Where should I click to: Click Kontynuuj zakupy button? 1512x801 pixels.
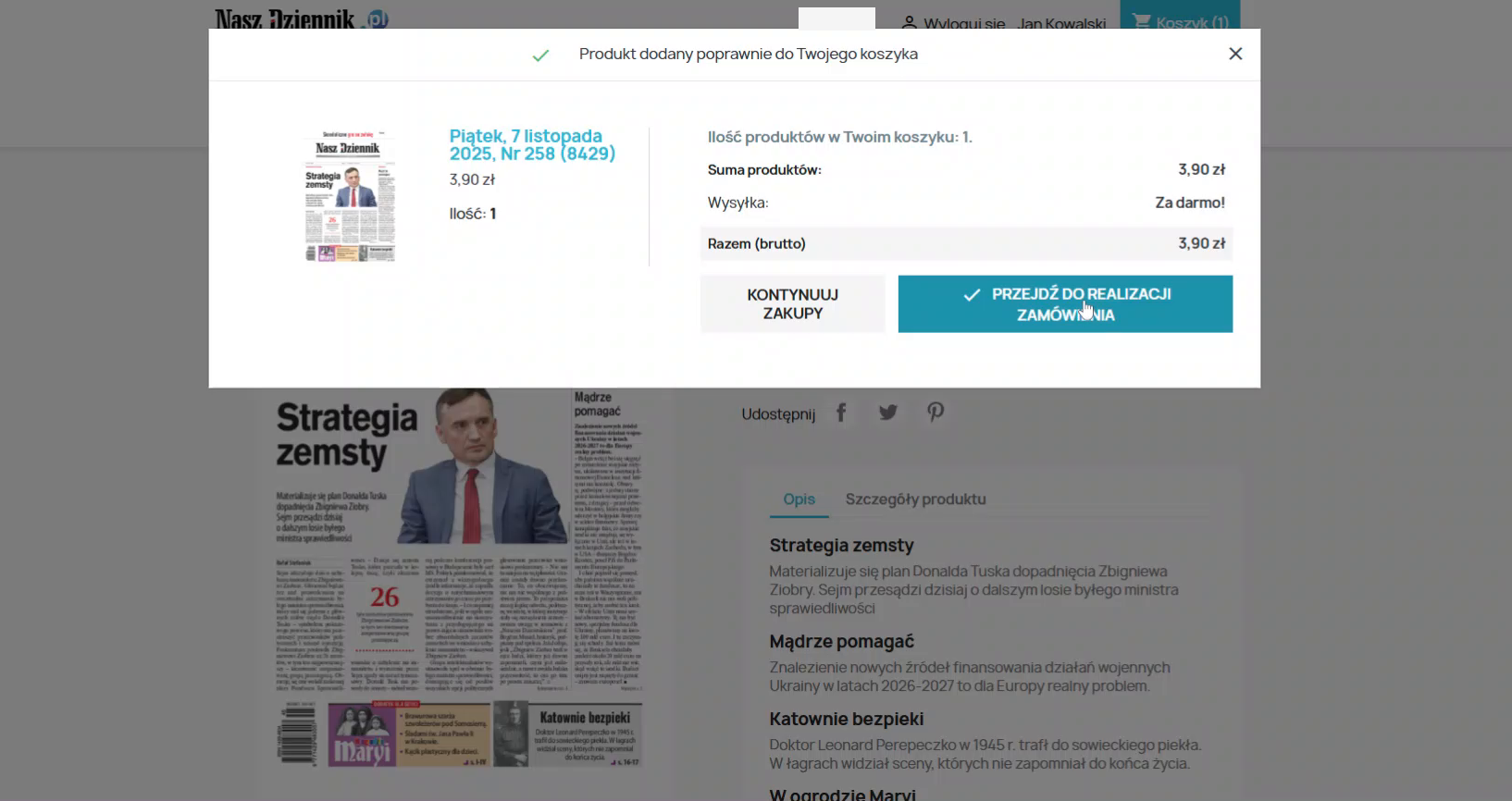coord(792,304)
